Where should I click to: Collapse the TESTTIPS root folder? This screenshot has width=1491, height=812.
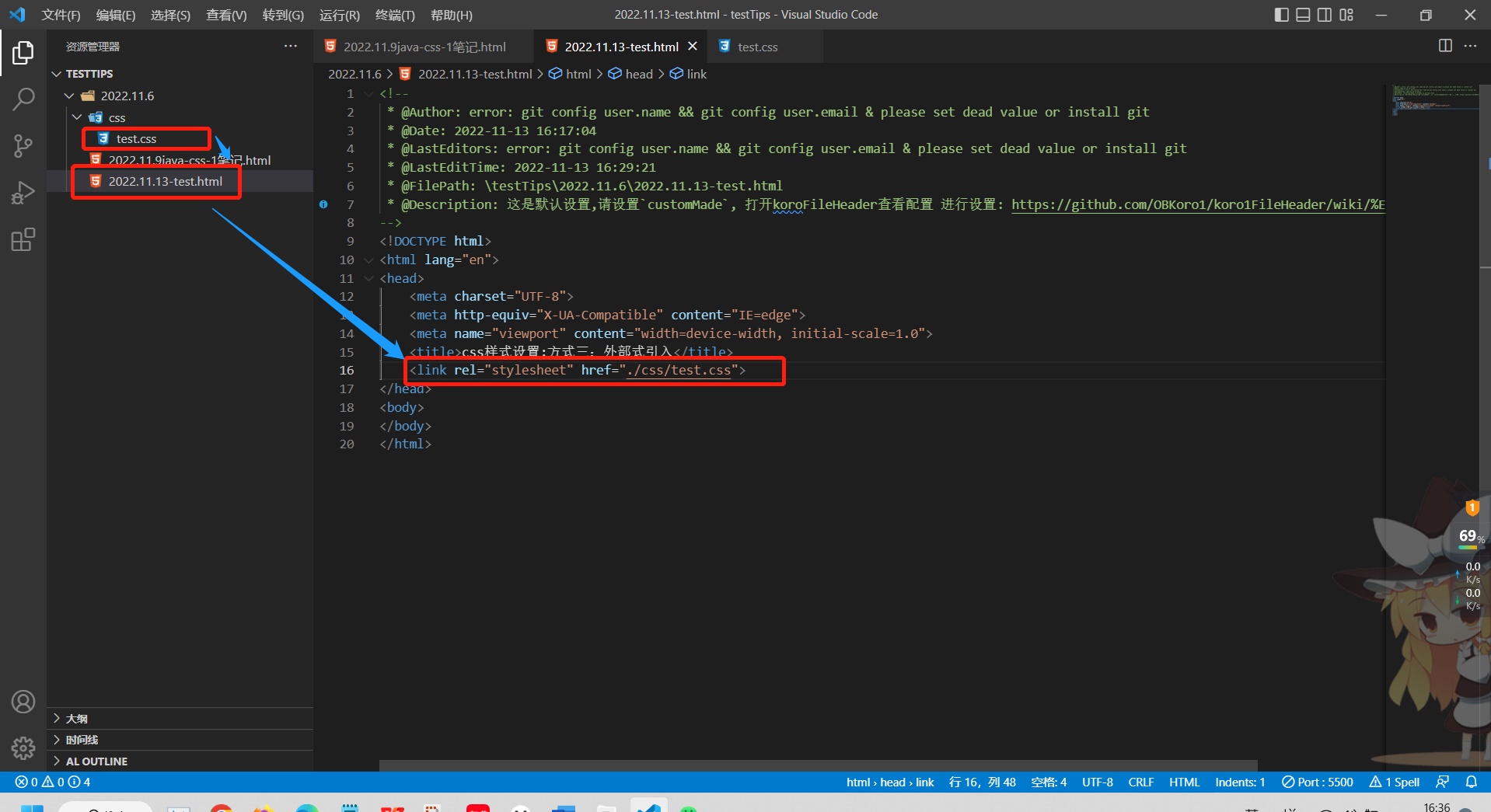(x=57, y=74)
